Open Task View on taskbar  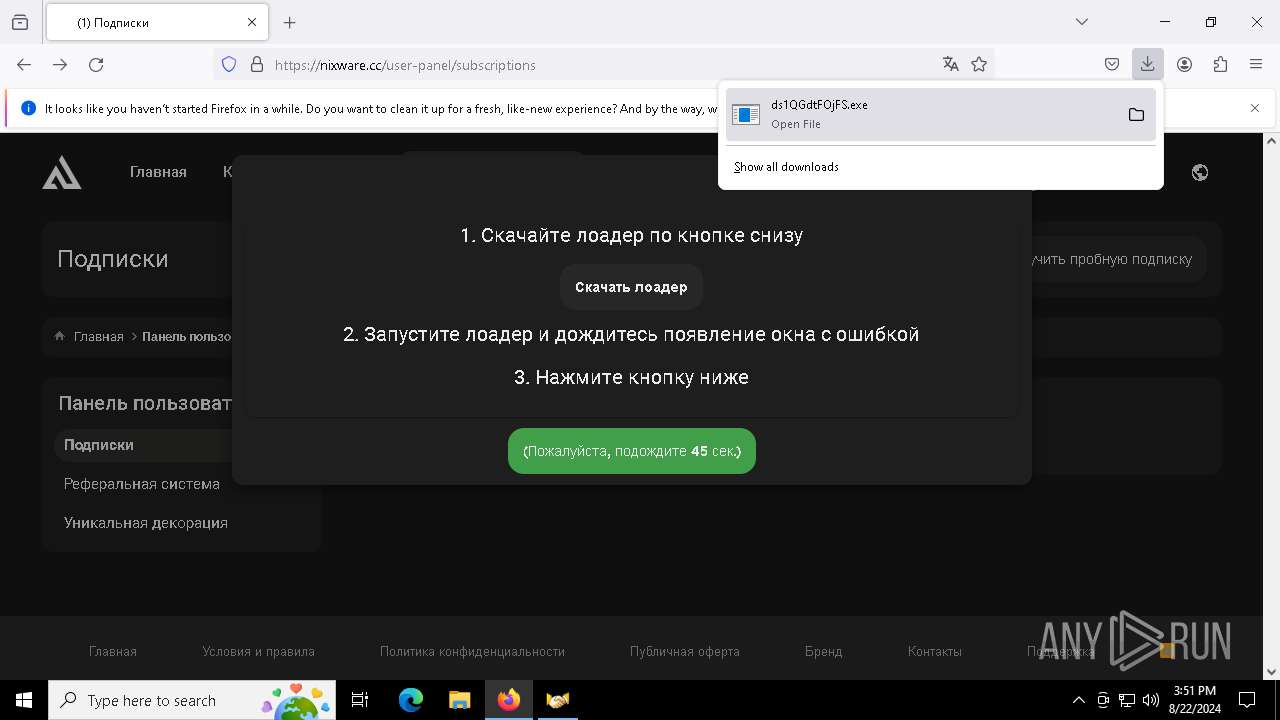click(360, 700)
